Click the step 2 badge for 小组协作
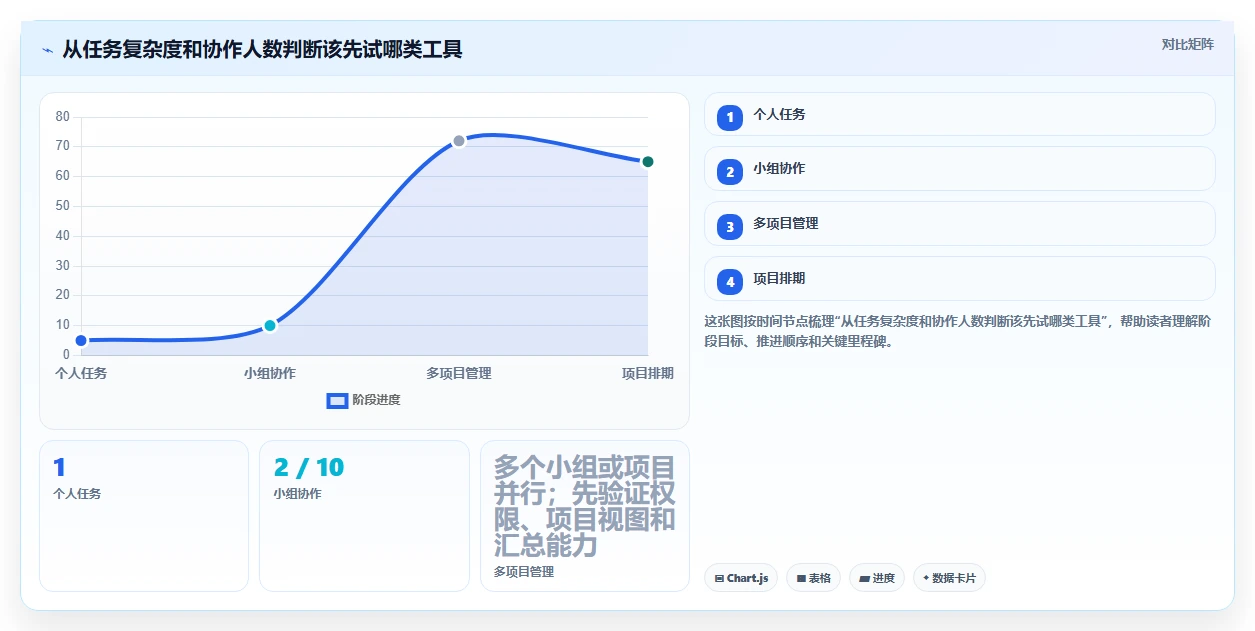The height and width of the screenshot is (631, 1255). pyautogui.click(x=730, y=171)
